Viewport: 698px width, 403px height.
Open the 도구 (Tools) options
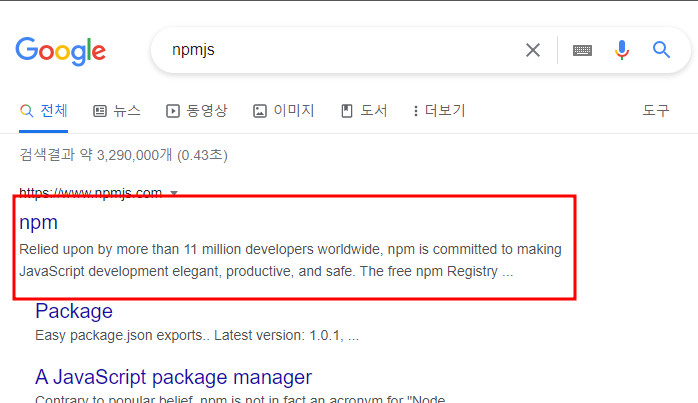coord(655,110)
